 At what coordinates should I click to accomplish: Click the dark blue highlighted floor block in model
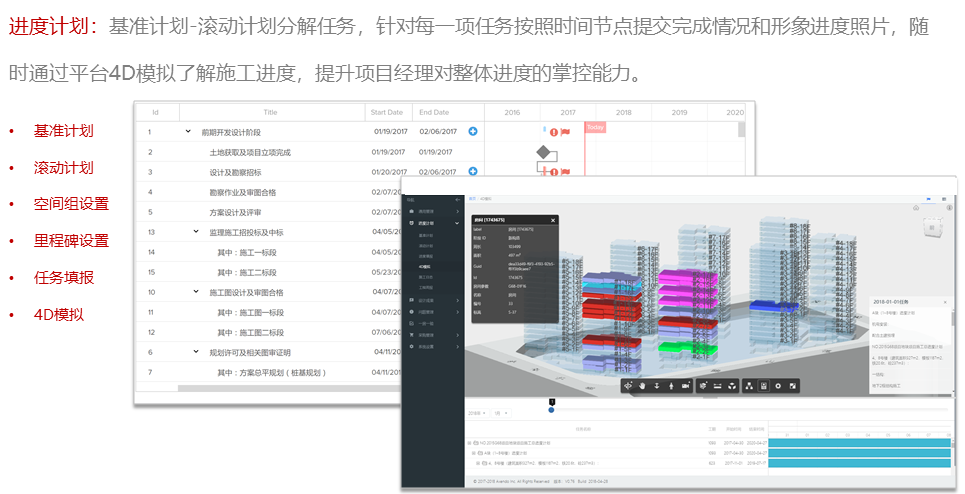774,306
